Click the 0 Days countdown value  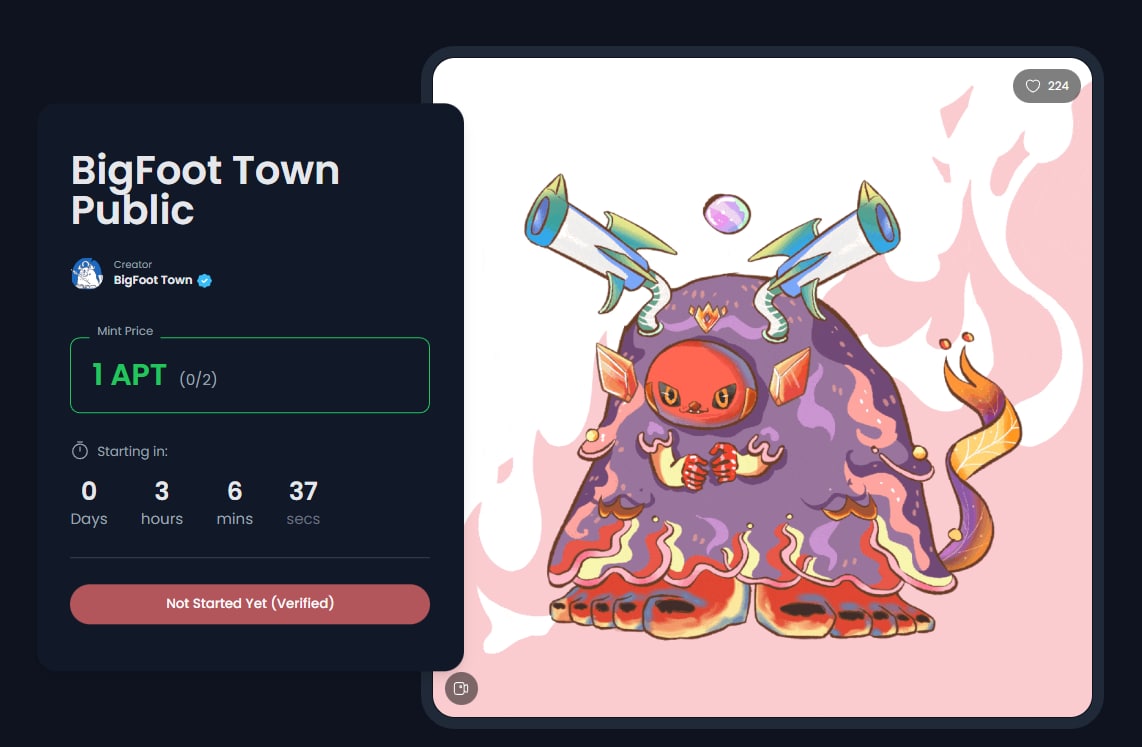tap(89, 502)
